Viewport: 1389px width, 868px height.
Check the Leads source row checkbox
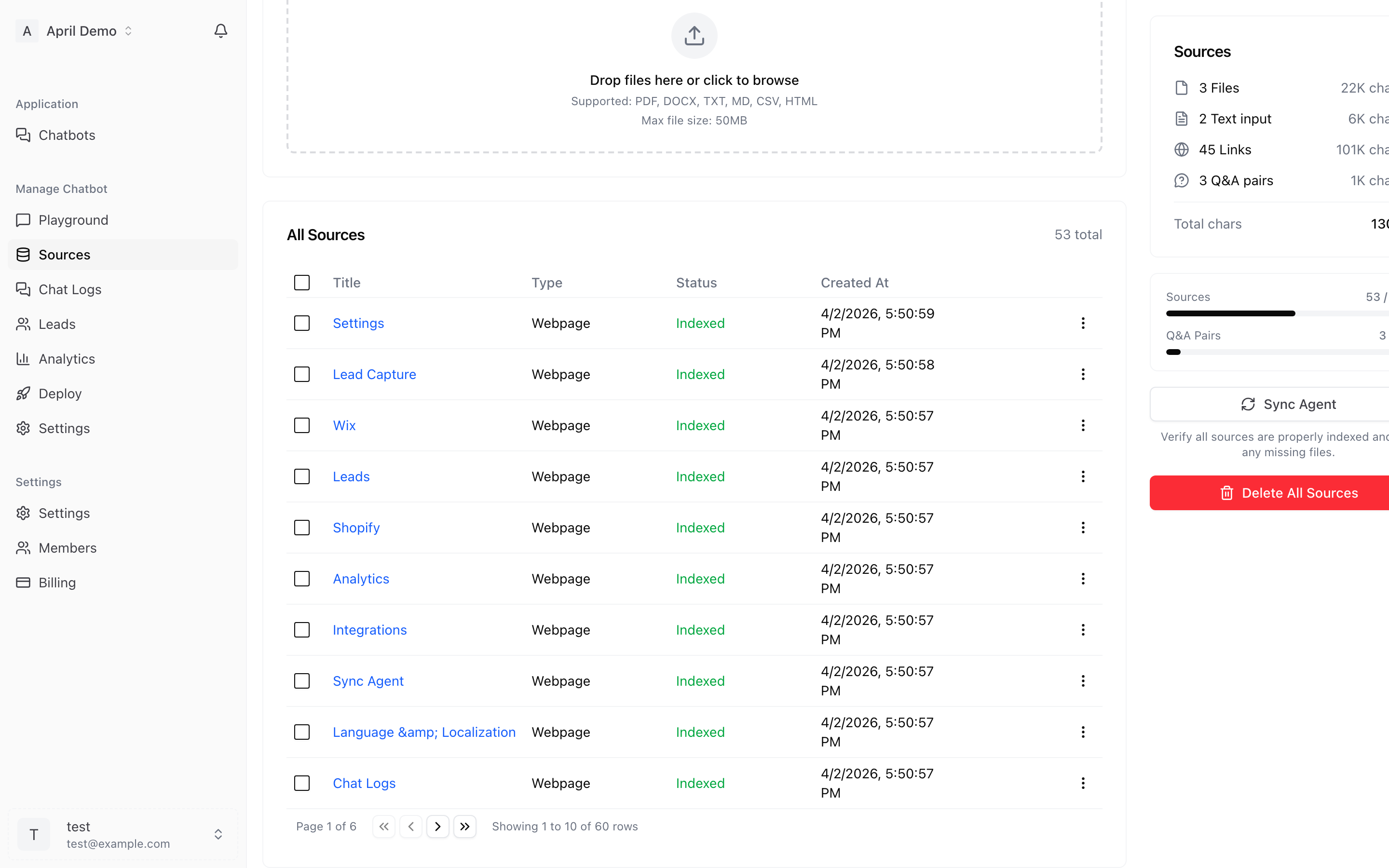tap(302, 476)
